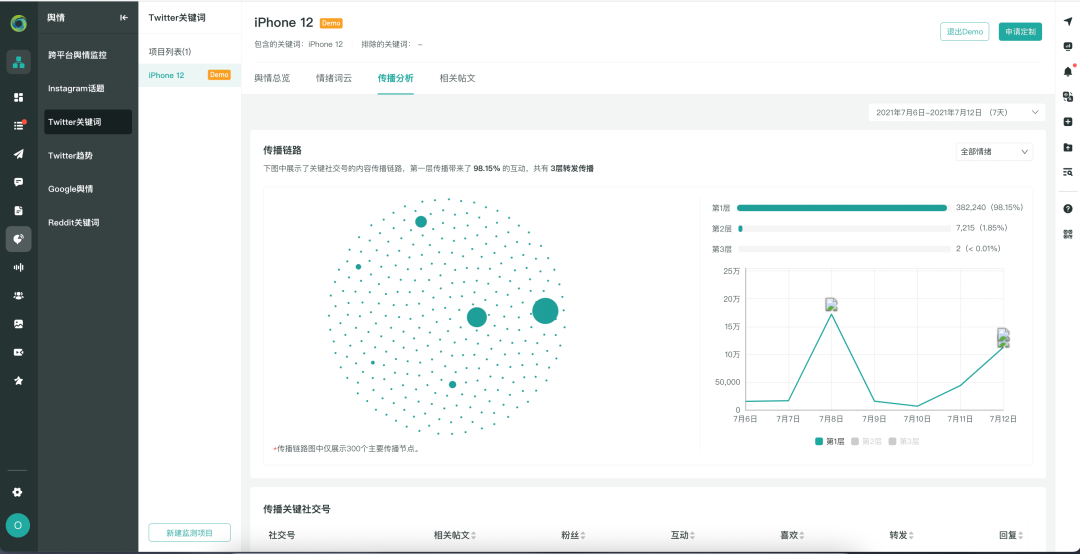Open the notification bell icon

coord(1068,71)
